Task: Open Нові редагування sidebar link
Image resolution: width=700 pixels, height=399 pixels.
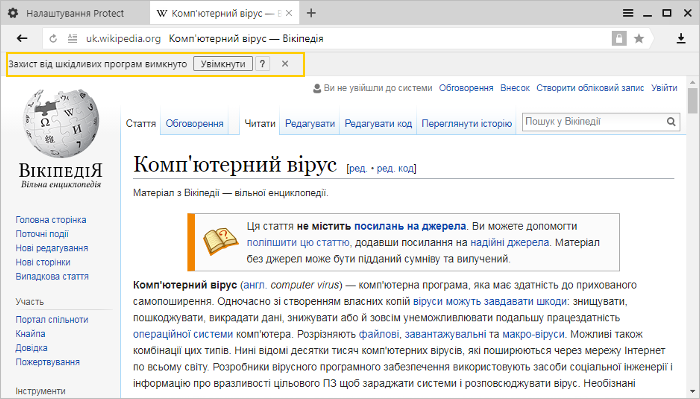Action: (52, 248)
